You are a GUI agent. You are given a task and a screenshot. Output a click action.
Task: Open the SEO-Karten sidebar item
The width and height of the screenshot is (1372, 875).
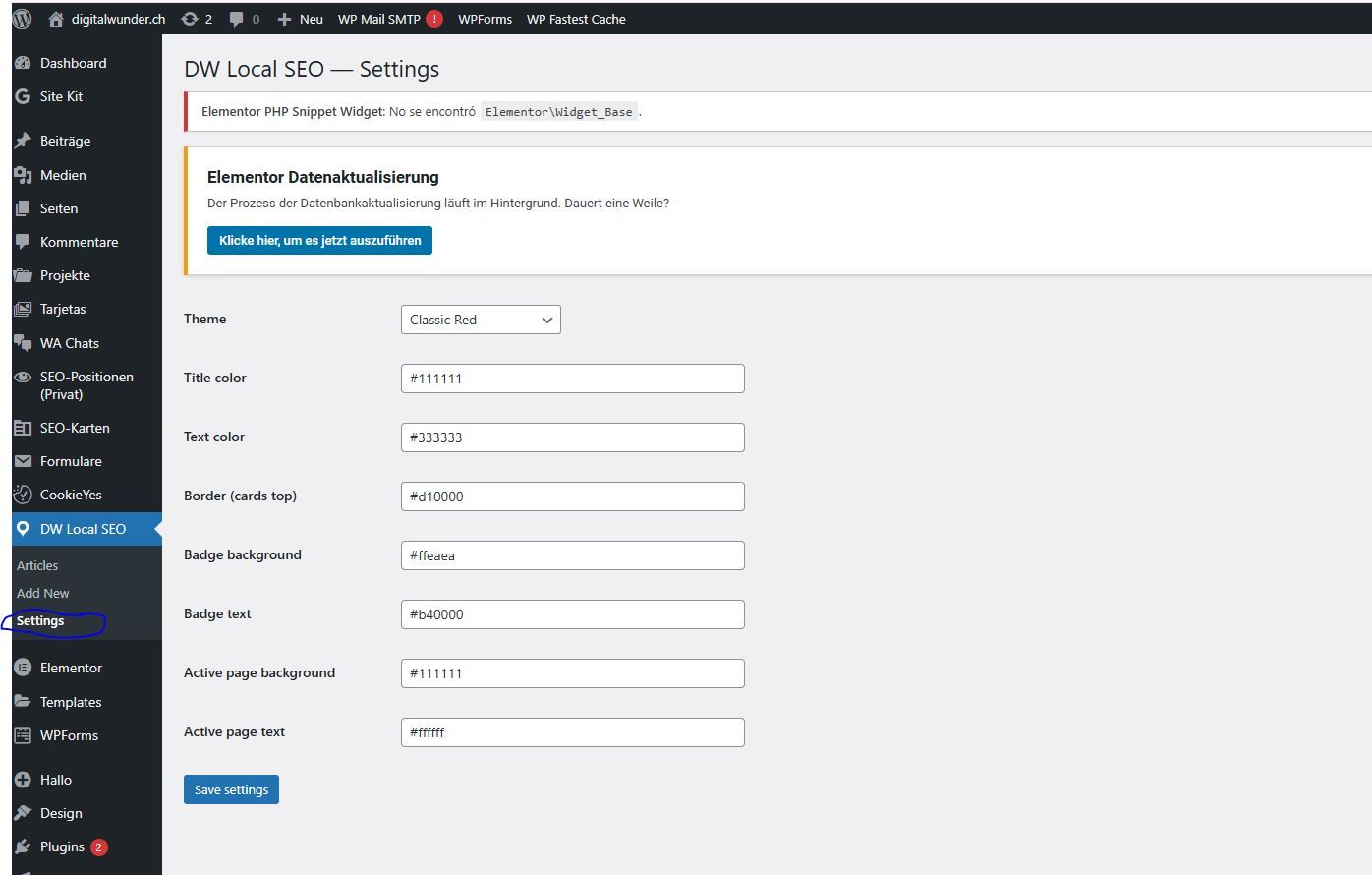[x=75, y=428]
